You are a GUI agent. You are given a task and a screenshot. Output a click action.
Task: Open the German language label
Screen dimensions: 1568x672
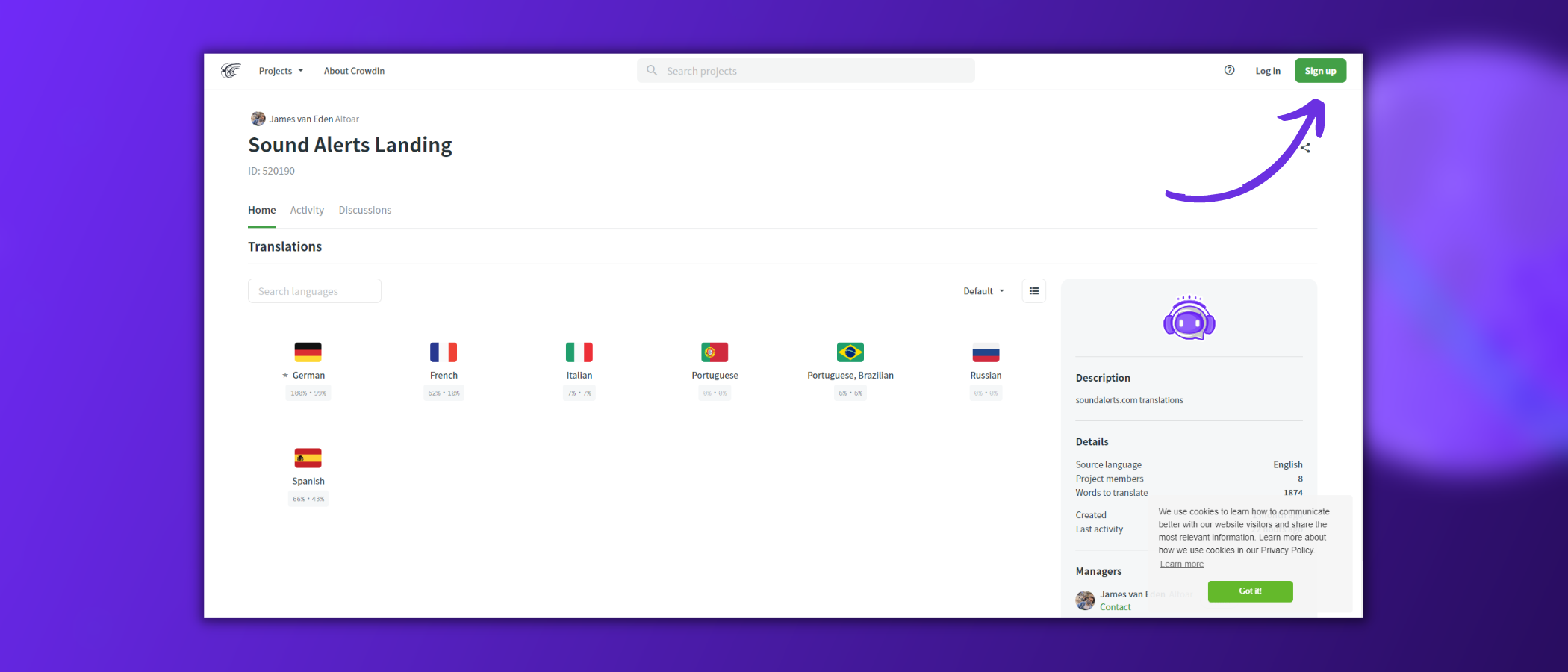308,376
